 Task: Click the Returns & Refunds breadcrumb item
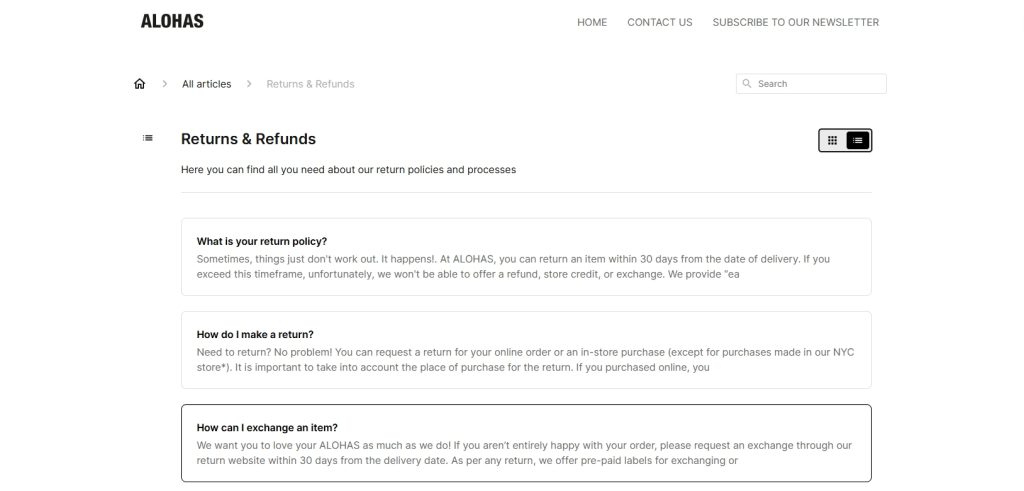coord(310,84)
